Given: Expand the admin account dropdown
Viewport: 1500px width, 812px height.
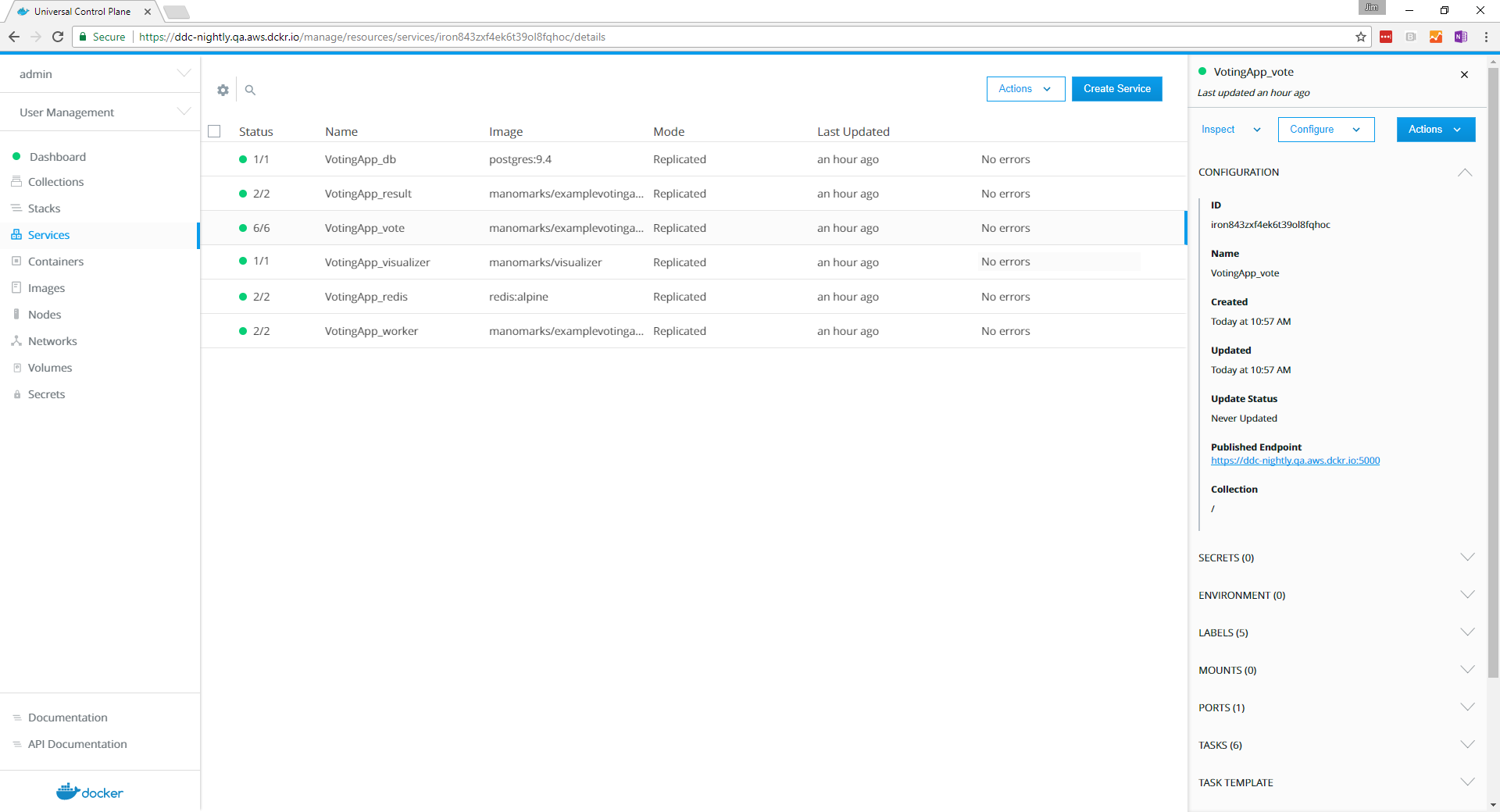Looking at the screenshot, I should (x=184, y=73).
